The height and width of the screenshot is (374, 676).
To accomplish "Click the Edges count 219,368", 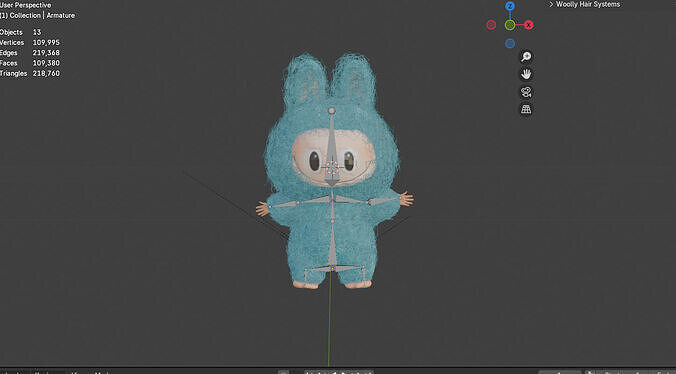I will [46, 53].
